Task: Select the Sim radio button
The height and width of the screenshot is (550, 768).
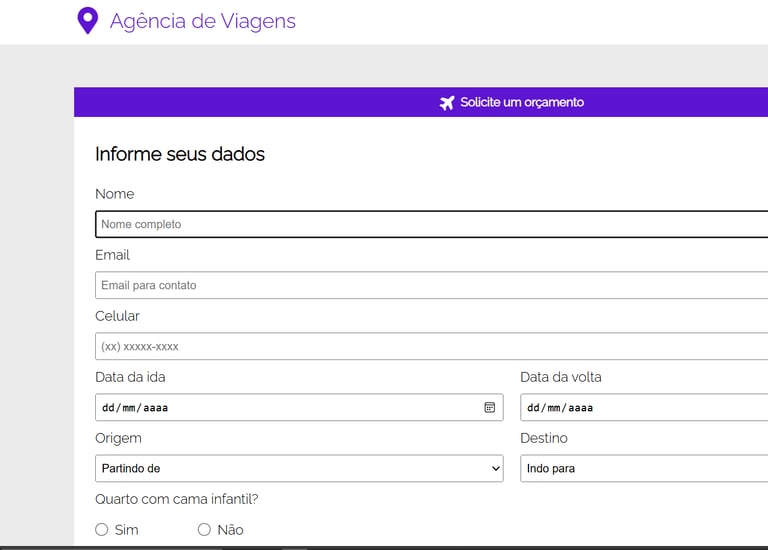Action: pos(102,529)
